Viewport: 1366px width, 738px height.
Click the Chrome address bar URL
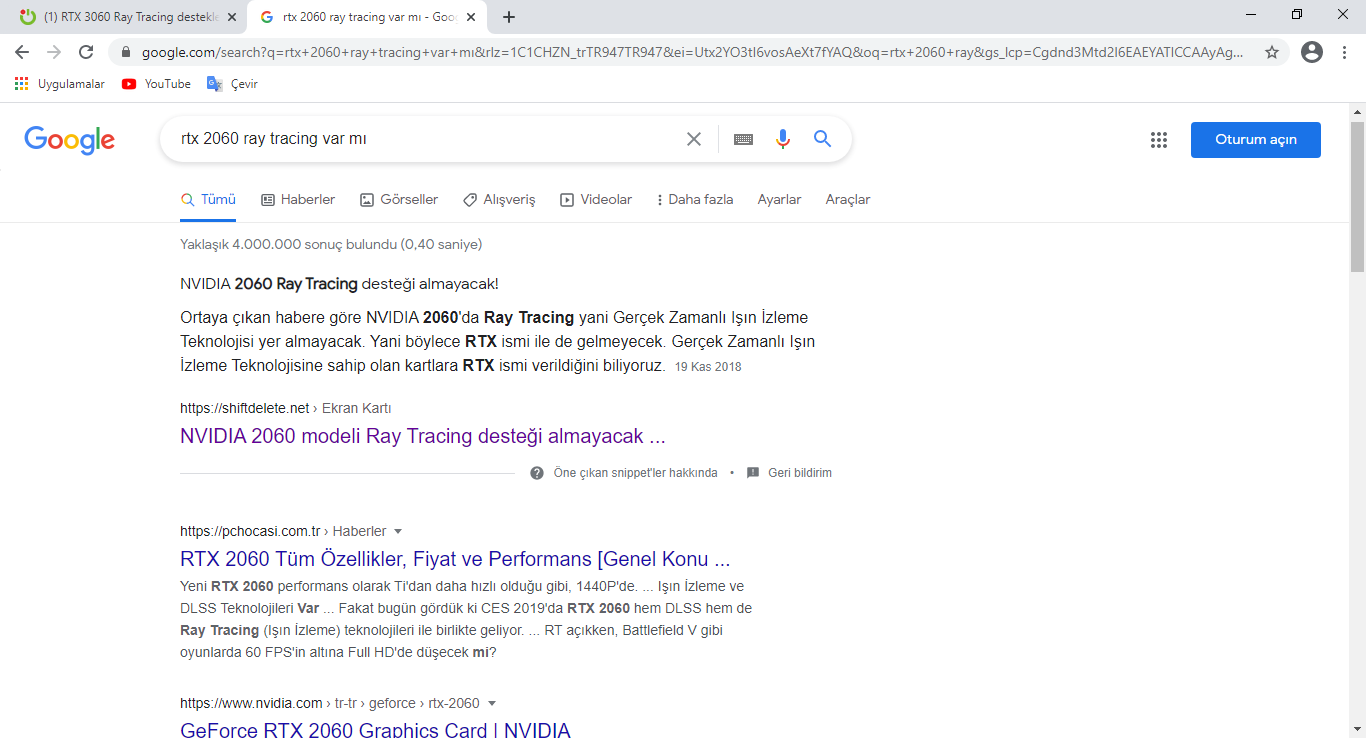tap(692, 52)
